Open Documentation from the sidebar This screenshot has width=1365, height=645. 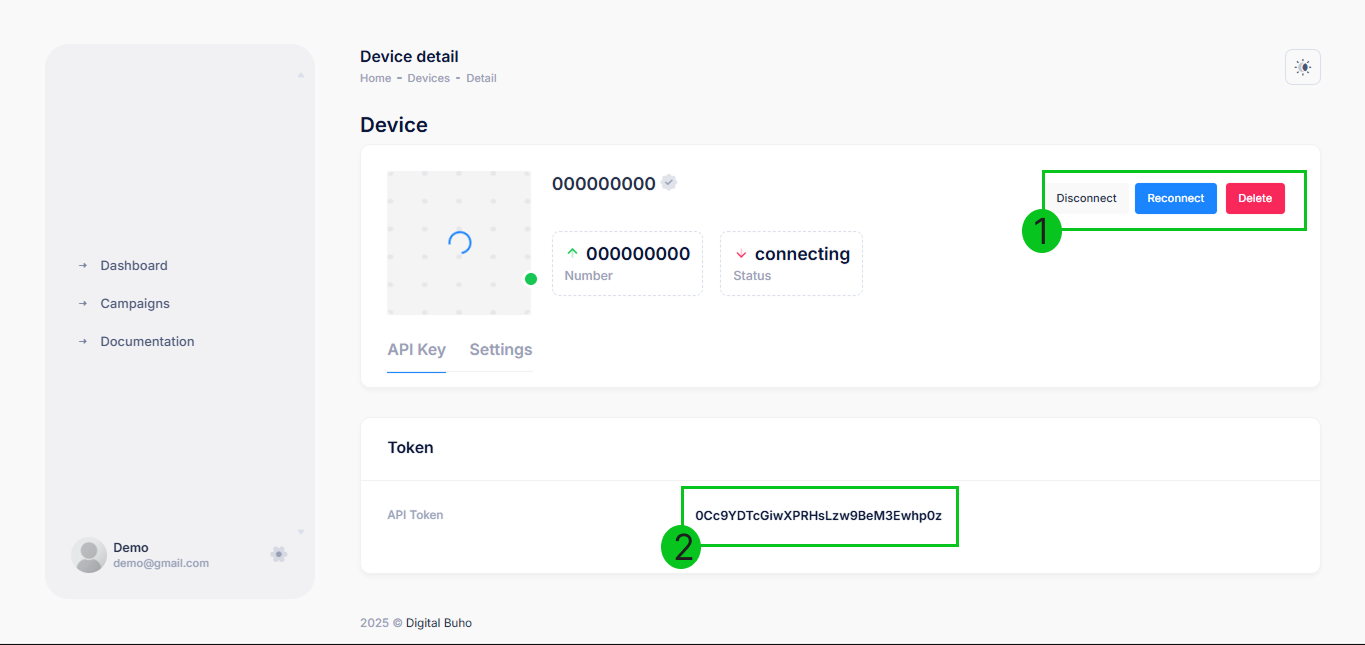tap(147, 342)
